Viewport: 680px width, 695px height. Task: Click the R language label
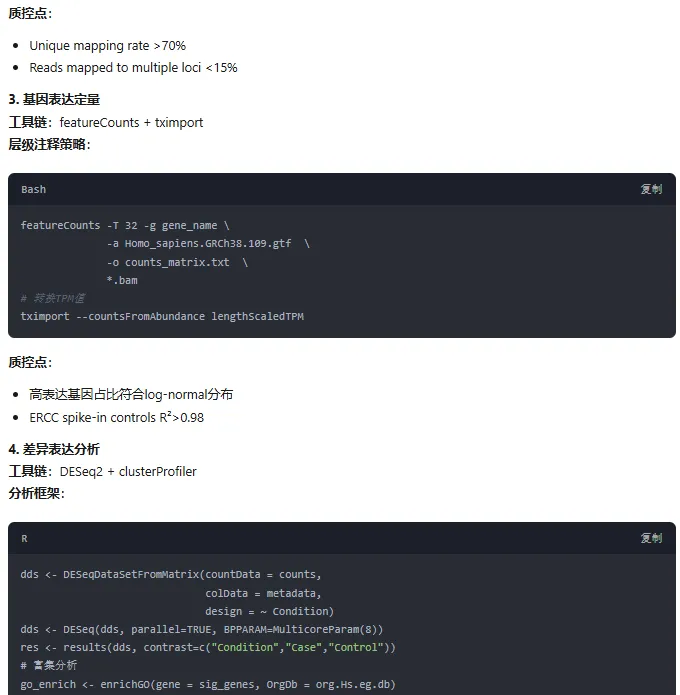[24, 538]
